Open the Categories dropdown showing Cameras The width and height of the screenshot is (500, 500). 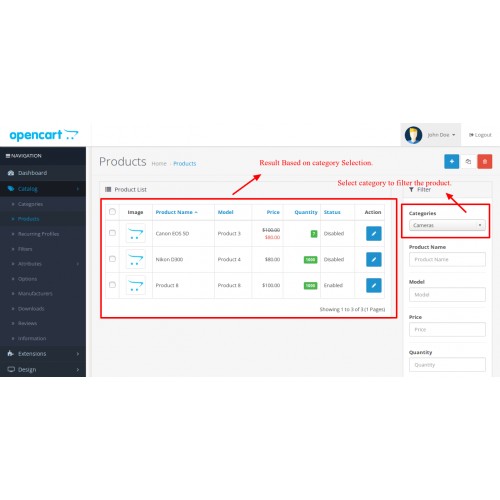pos(447,225)
